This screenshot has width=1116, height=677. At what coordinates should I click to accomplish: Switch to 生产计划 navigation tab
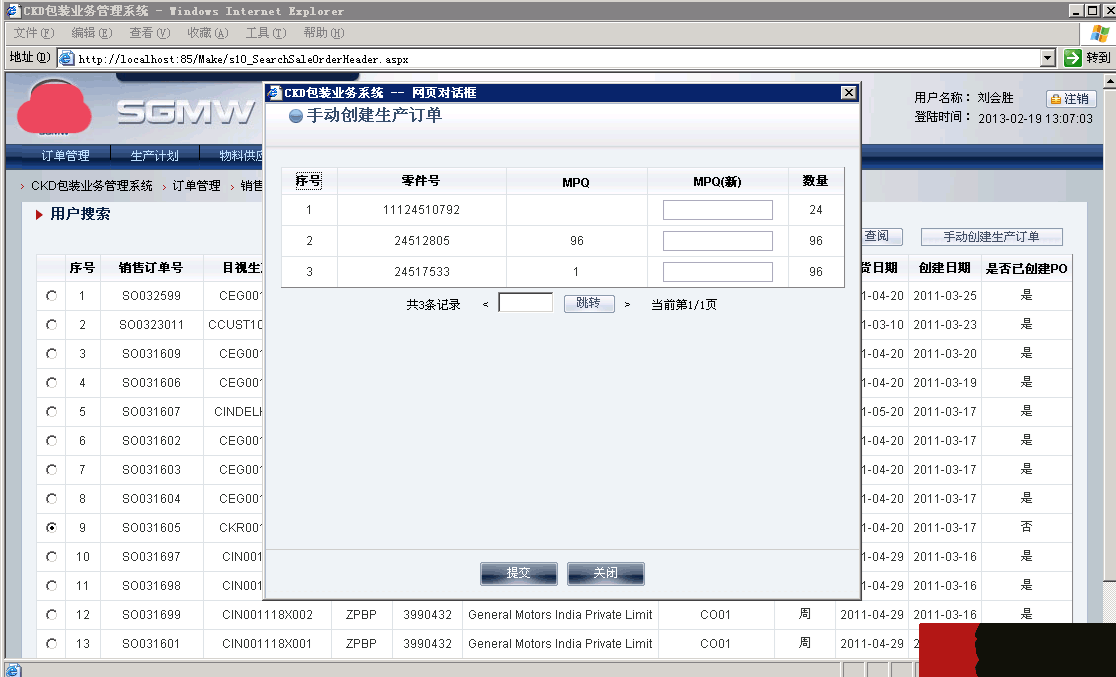point(154,155)
